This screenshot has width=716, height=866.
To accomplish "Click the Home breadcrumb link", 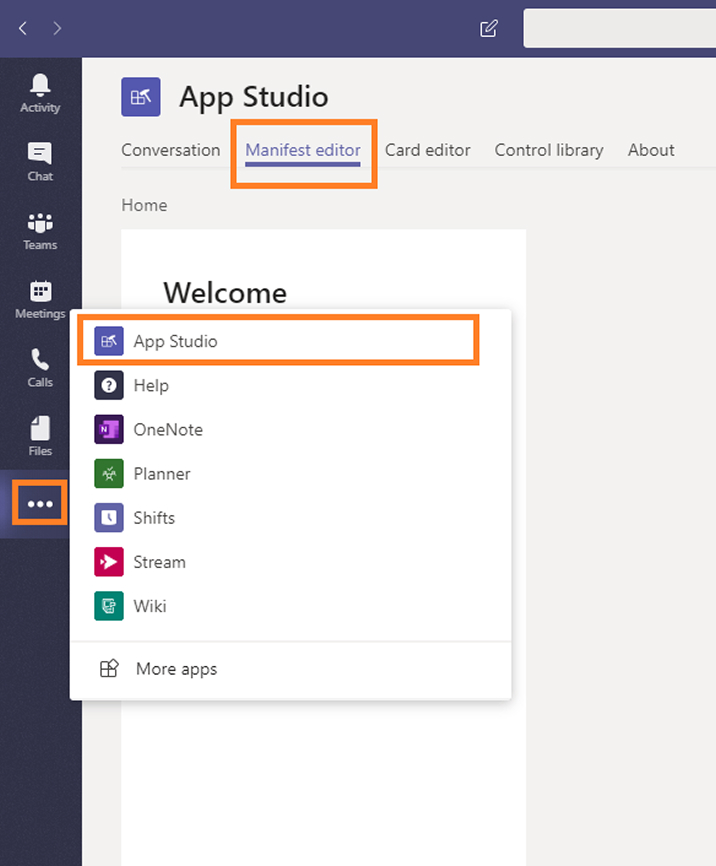I will (144, 205).
